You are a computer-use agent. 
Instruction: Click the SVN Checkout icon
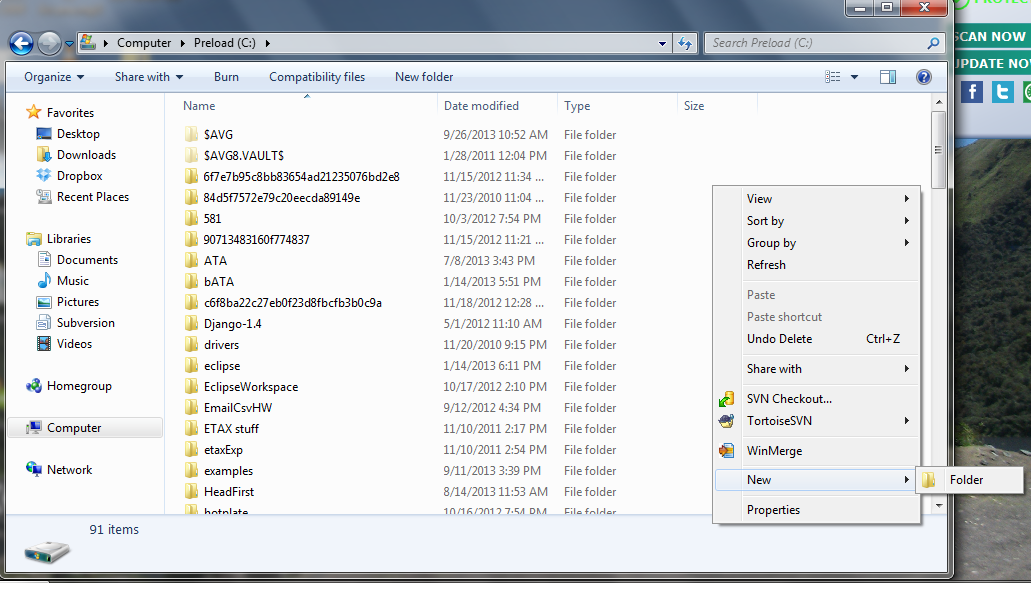click(727, 399)
